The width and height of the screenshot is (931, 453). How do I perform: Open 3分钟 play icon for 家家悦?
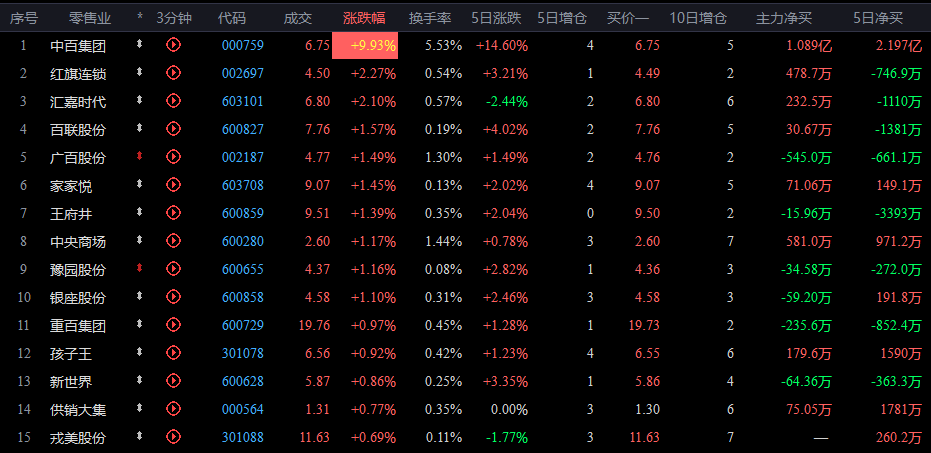tap(173, 185)
